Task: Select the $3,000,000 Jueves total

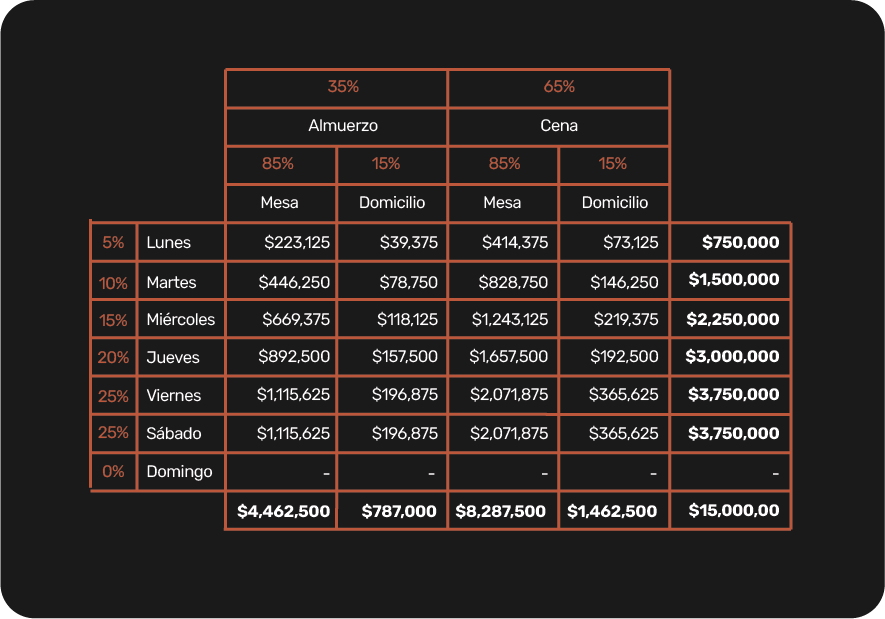Action: tap(732, 356)
